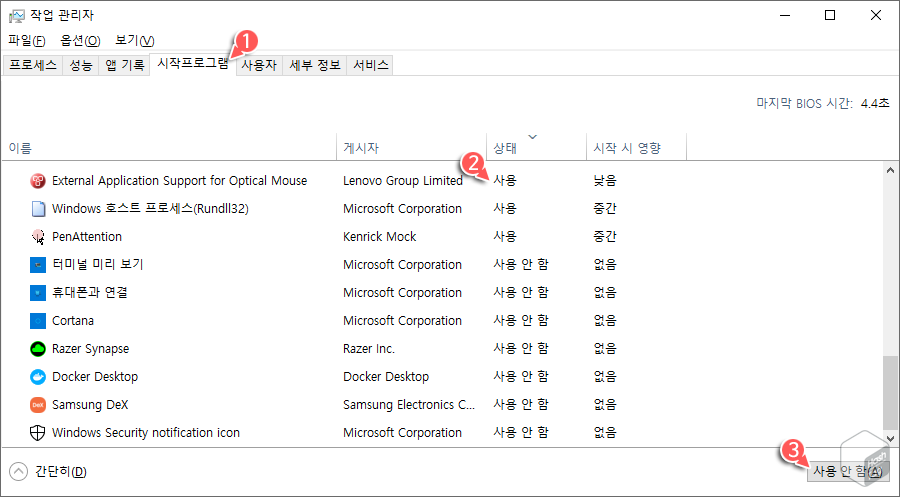Sort by the 이름 column header

point(168,148)
